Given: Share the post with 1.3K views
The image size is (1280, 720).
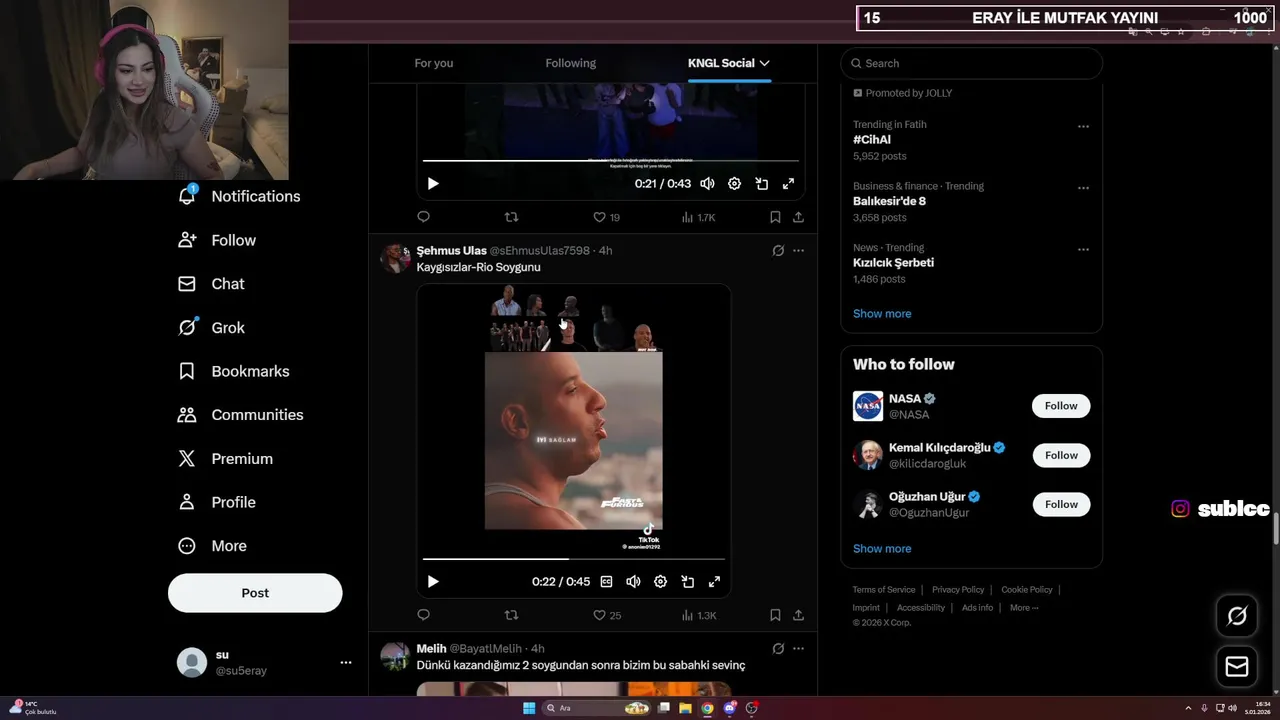Looking at the screenshot, I should [798, 615].
